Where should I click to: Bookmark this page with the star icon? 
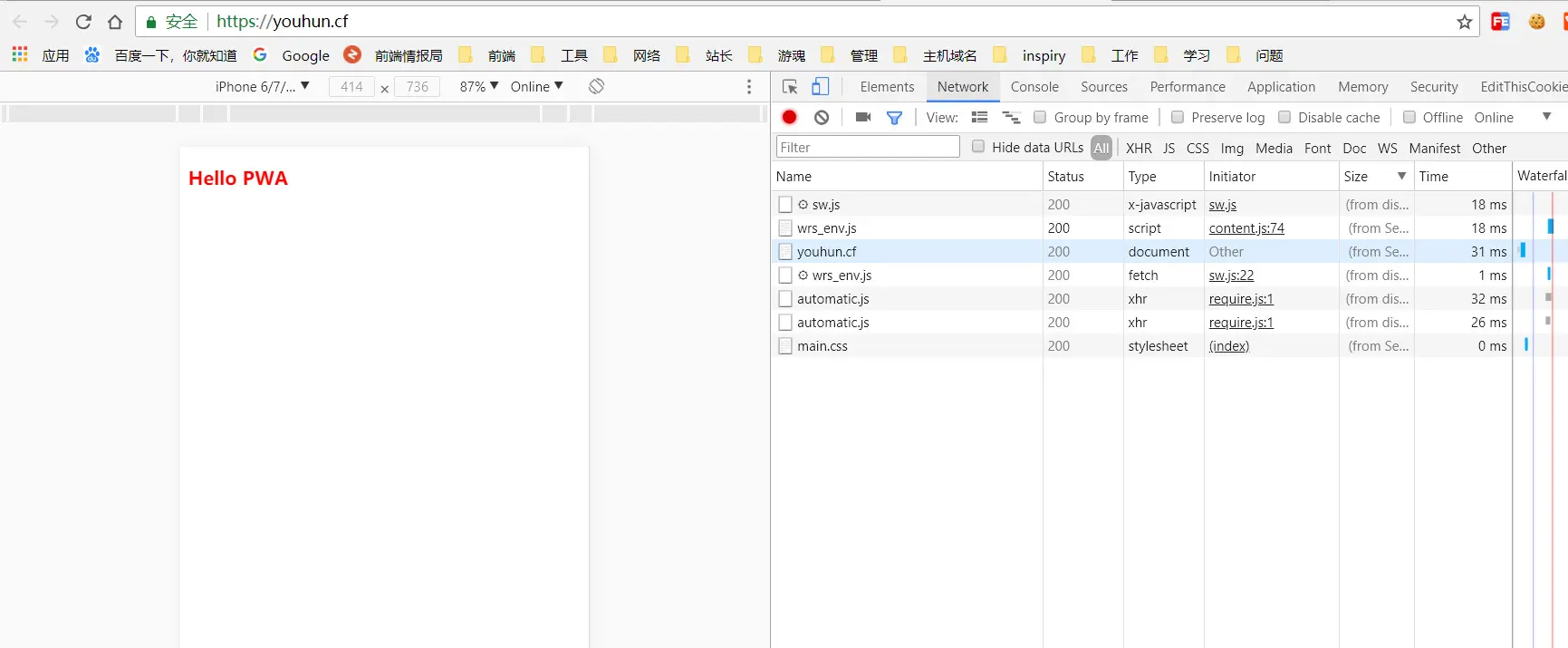tap(1464, 22)
